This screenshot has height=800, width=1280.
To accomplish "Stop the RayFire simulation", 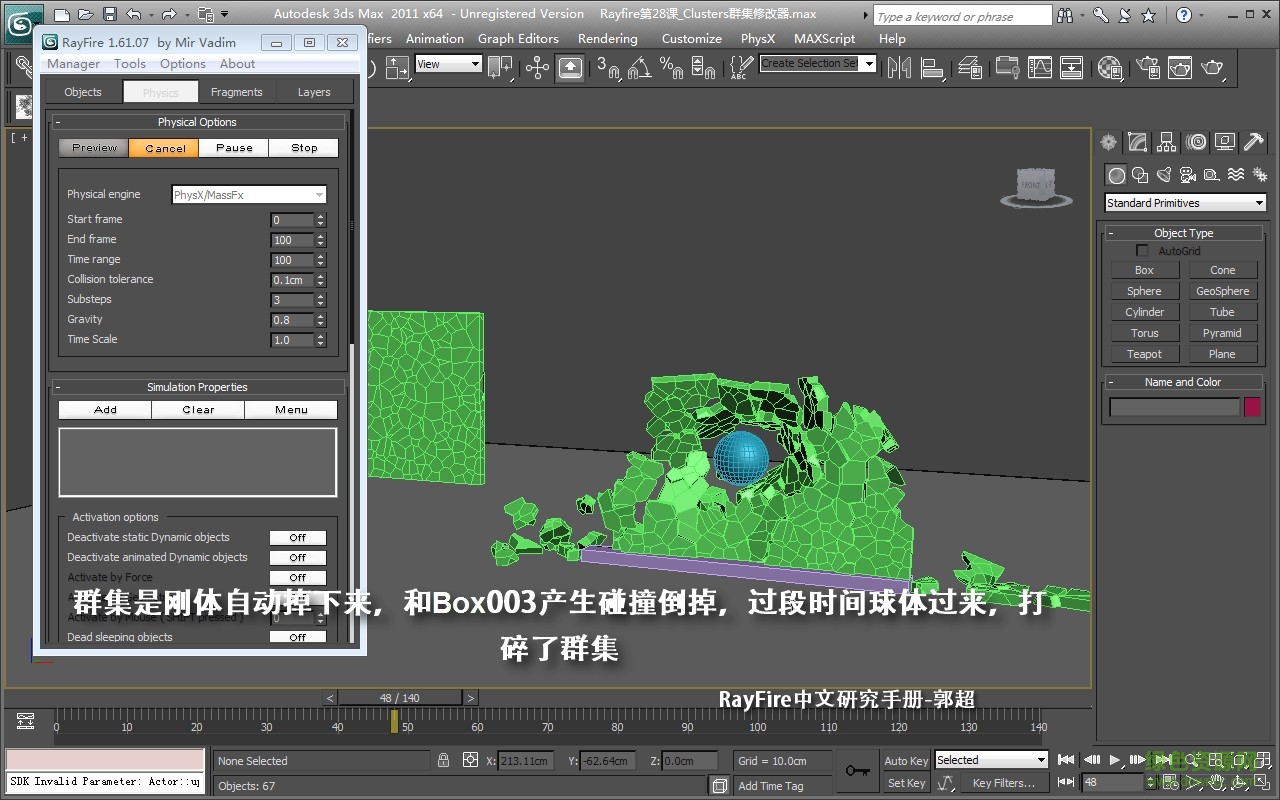I will [303, 147].
